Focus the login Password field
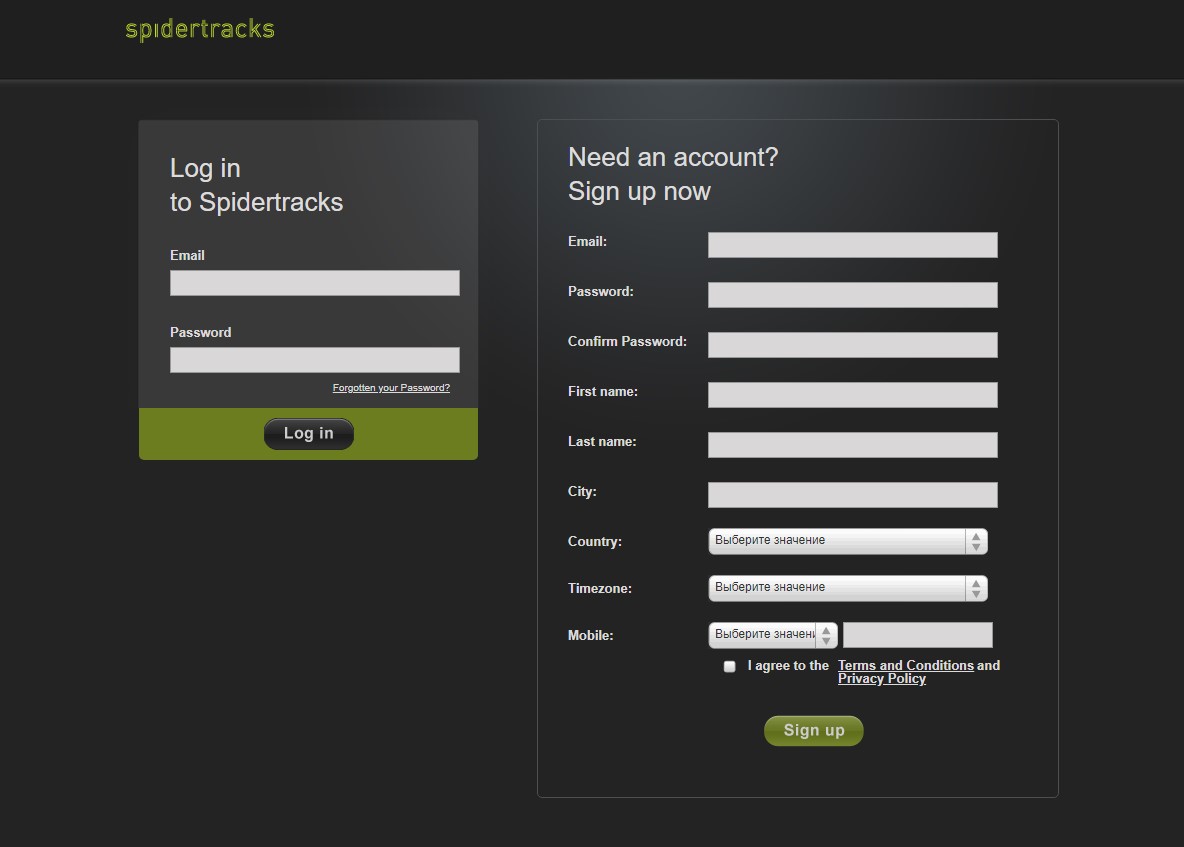This screenshot has height=847, width=1184. 315,360
